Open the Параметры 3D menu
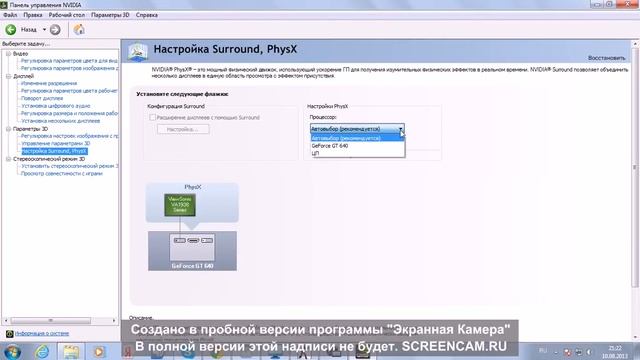640x360 pixels. 110,15
